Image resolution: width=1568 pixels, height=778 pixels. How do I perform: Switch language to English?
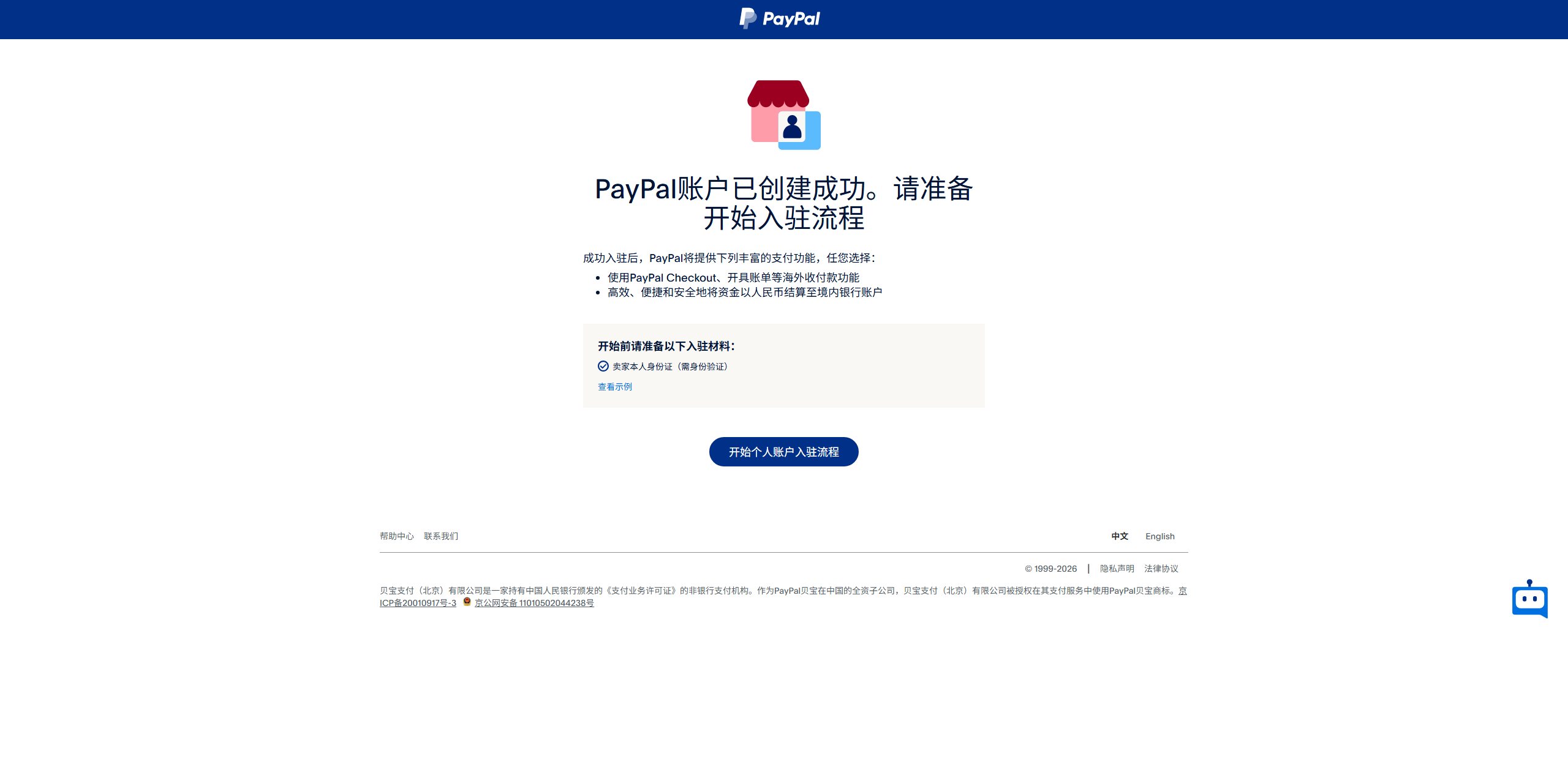(x=1160, y=536)
